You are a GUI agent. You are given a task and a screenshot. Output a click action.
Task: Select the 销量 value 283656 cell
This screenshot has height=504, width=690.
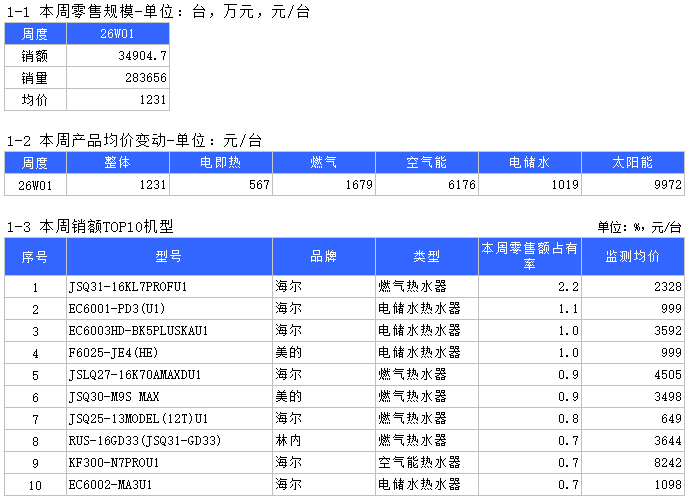(x=118, y=78)
